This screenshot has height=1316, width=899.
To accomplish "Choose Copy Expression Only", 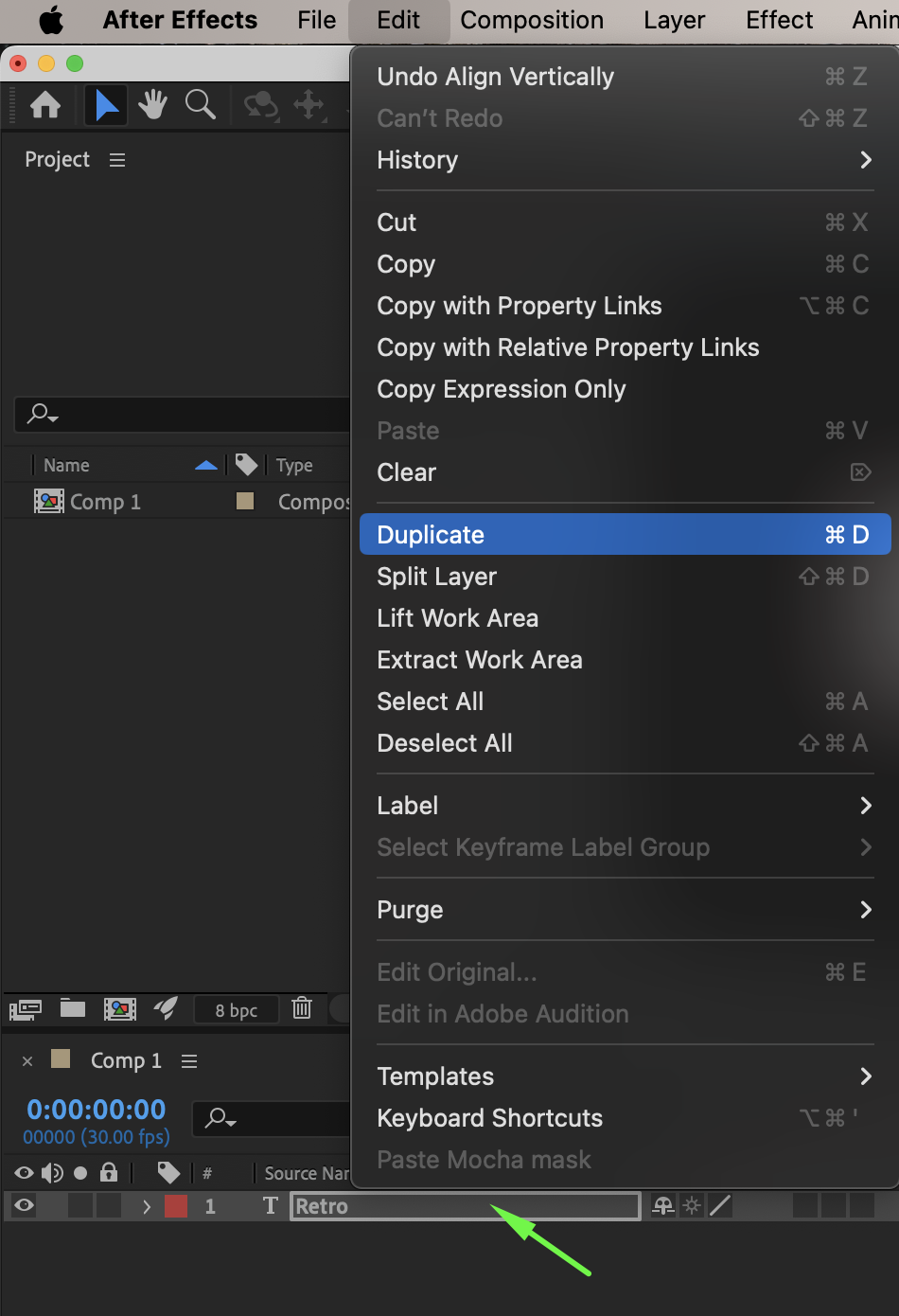I will [625, 389].
